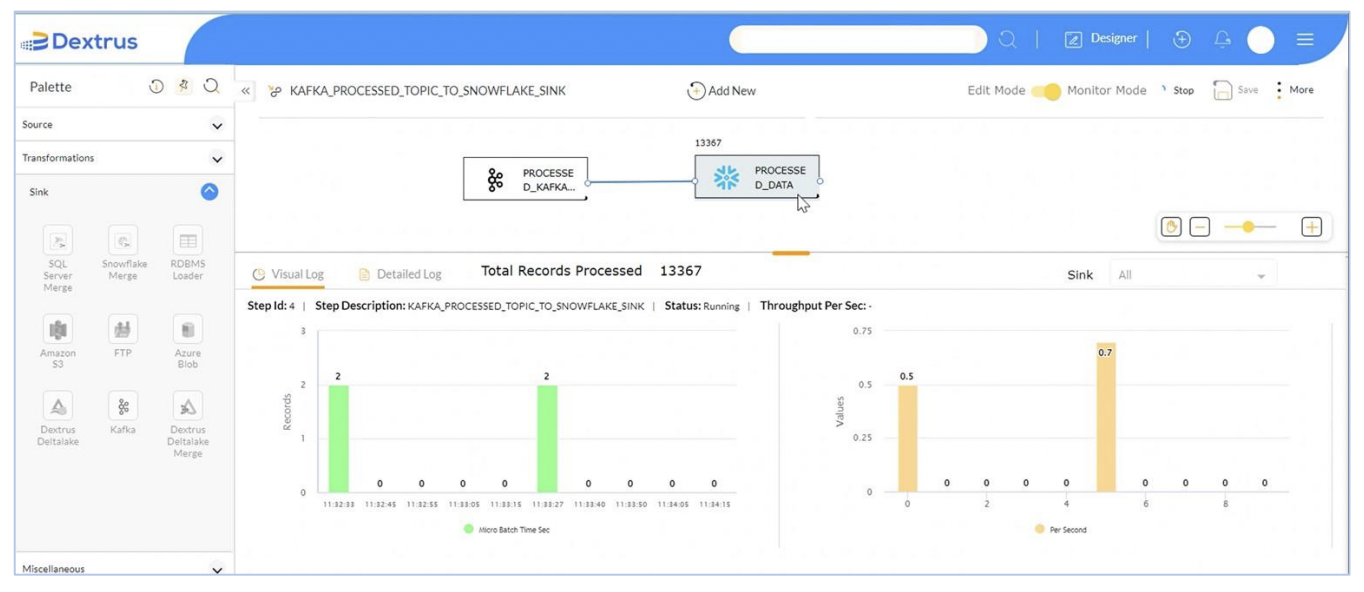Screen dimensions: 1364x592
Task: Click the orange bar labeled 0.7
Action: tap(1105, 417)
